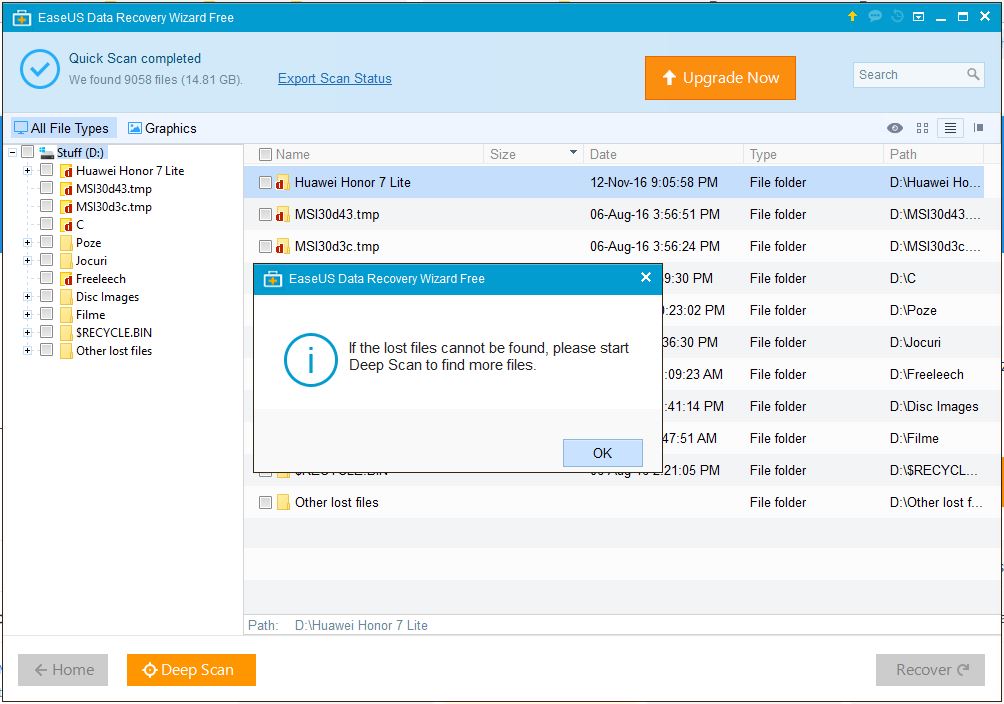Click the yellow upgrade arrow in title bar
The height and width of the screenshot is (704, 1004).
coord(852,16)
